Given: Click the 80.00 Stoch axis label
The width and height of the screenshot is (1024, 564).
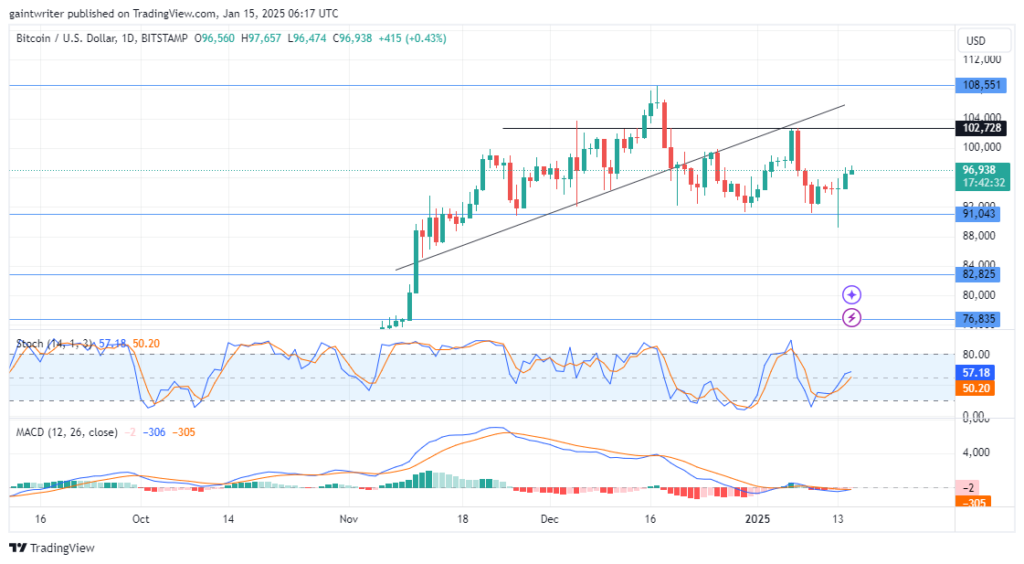Looking at the screenshot, I should (x=976, y=354).
